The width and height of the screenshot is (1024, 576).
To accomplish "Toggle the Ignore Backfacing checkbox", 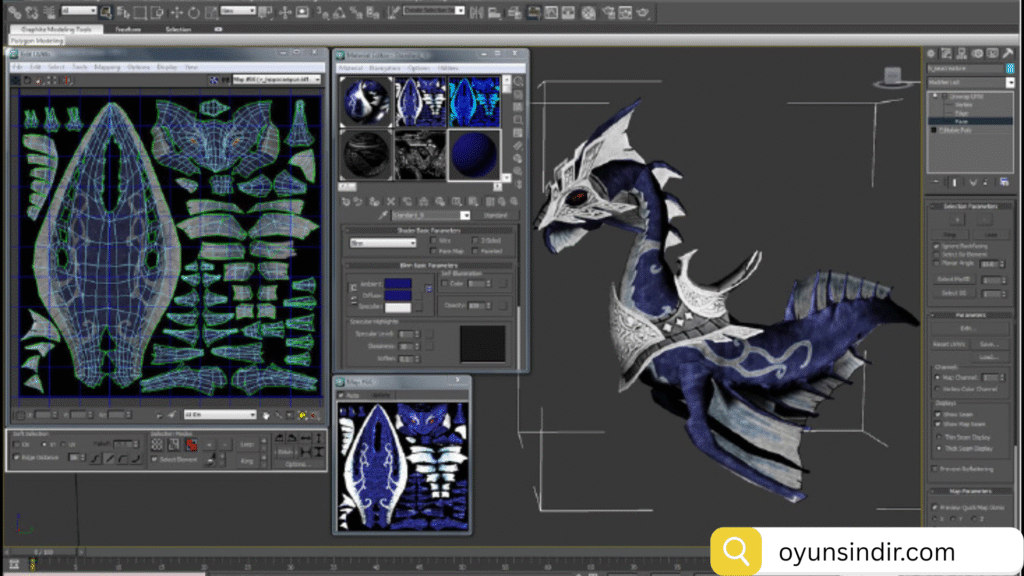I will point(936,245).
